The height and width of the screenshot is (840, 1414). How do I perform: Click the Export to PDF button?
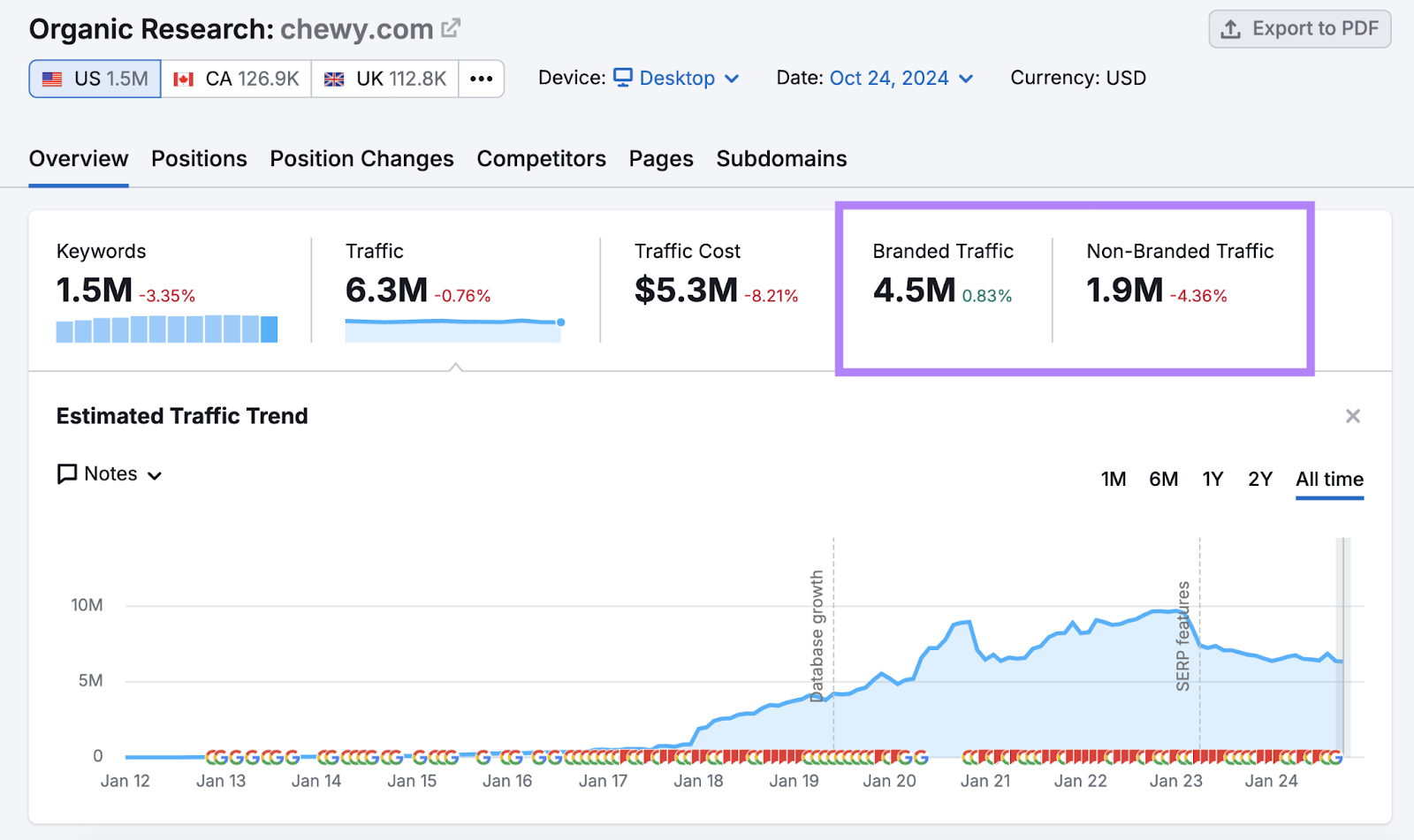click(1299, 29)
